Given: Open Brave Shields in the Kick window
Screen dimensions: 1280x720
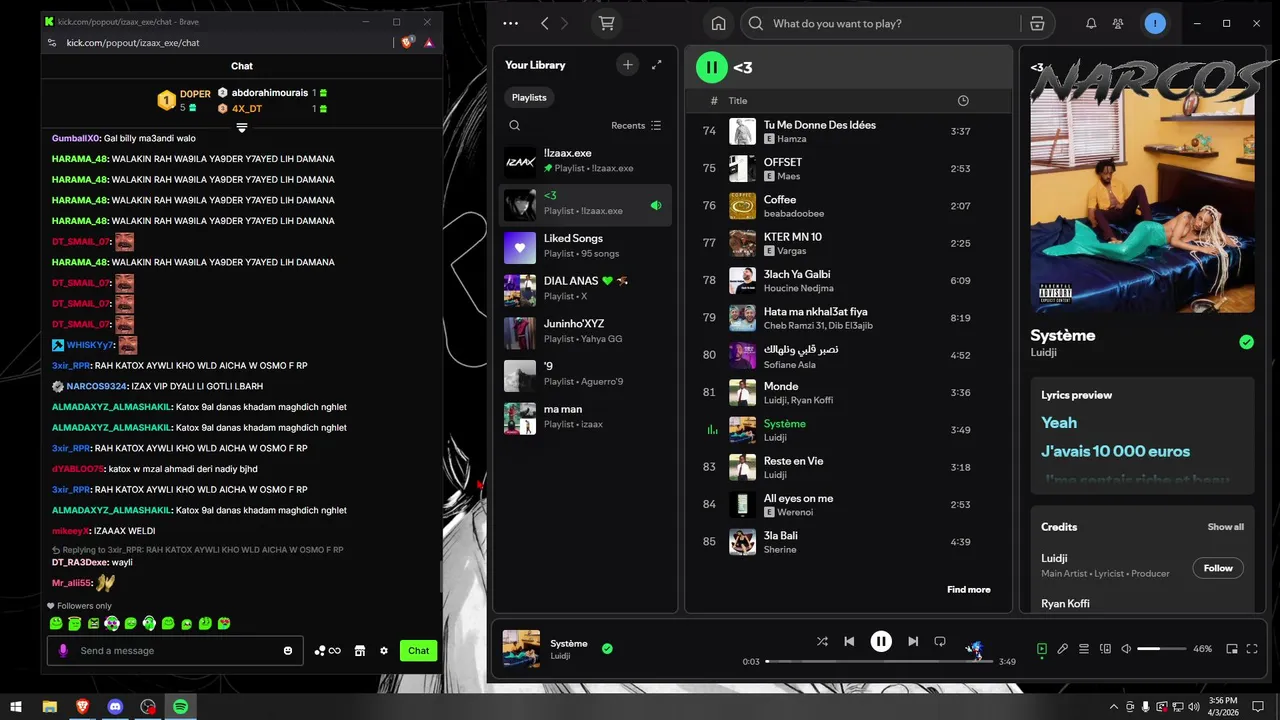Looking at the screenshot, I should [x=407, y=43].
